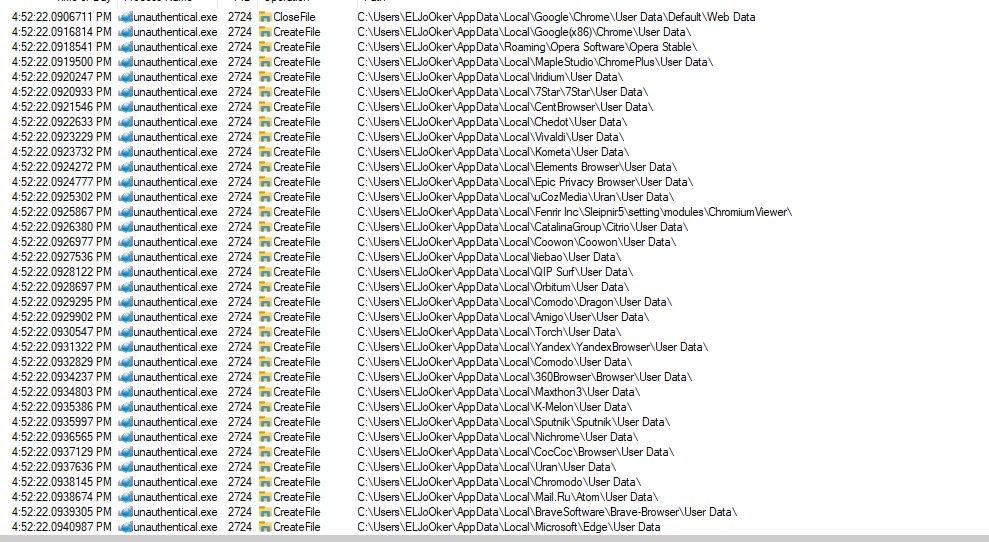Select the Sleipnir5 ChromiumViewer path row
Viewport: 989px width, 542px height.
574,212
